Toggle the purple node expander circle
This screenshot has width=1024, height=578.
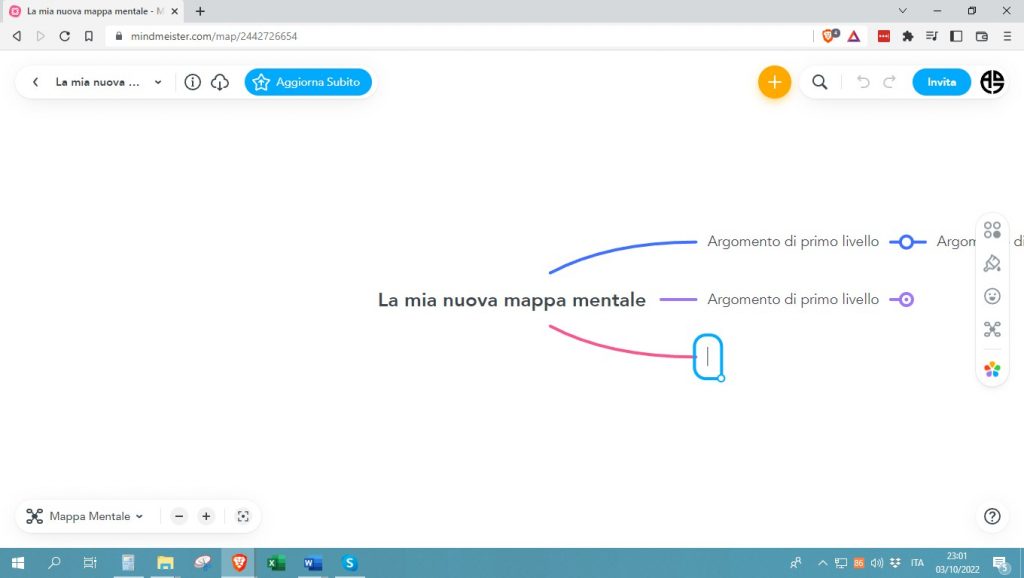click(x=906, y=299)
